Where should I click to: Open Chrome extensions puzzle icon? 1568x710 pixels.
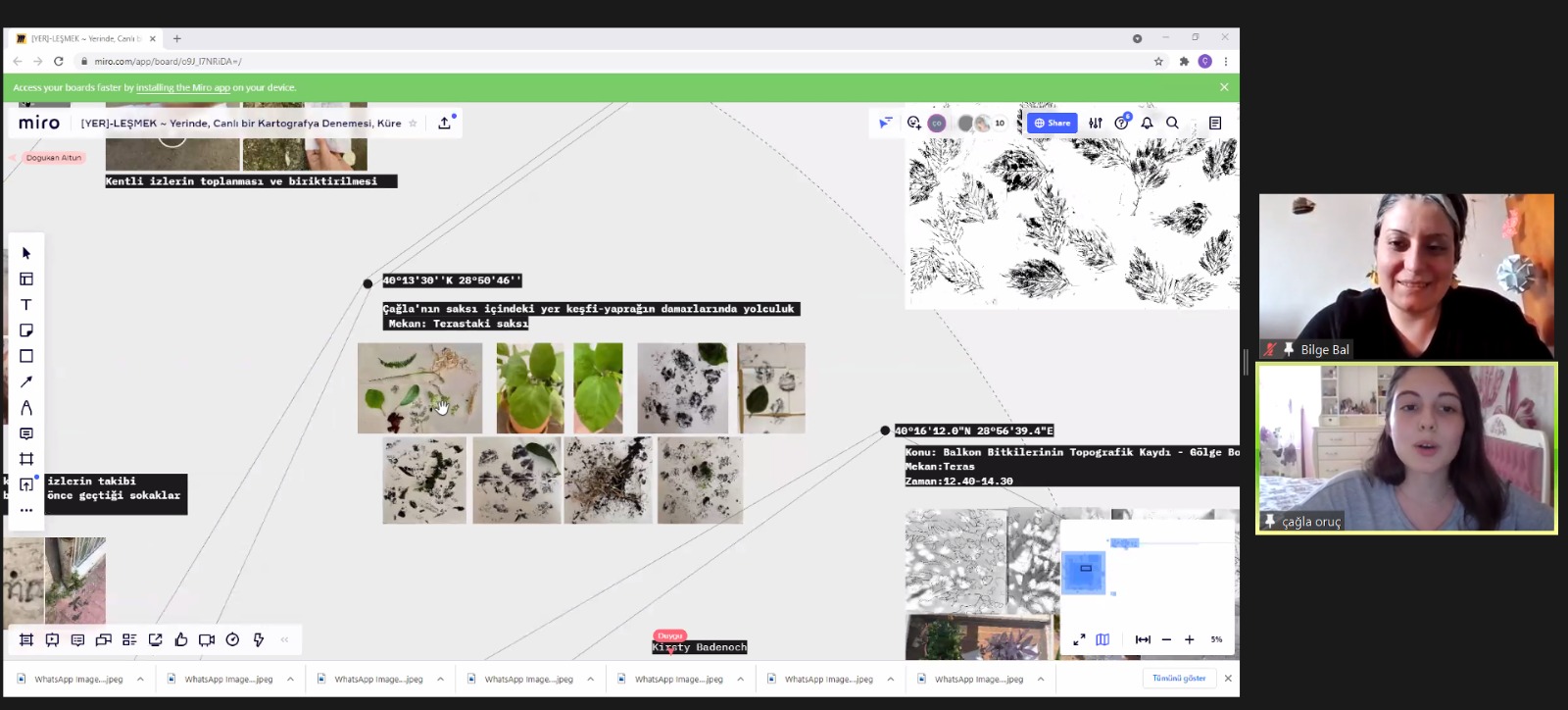coord(1184,61)
